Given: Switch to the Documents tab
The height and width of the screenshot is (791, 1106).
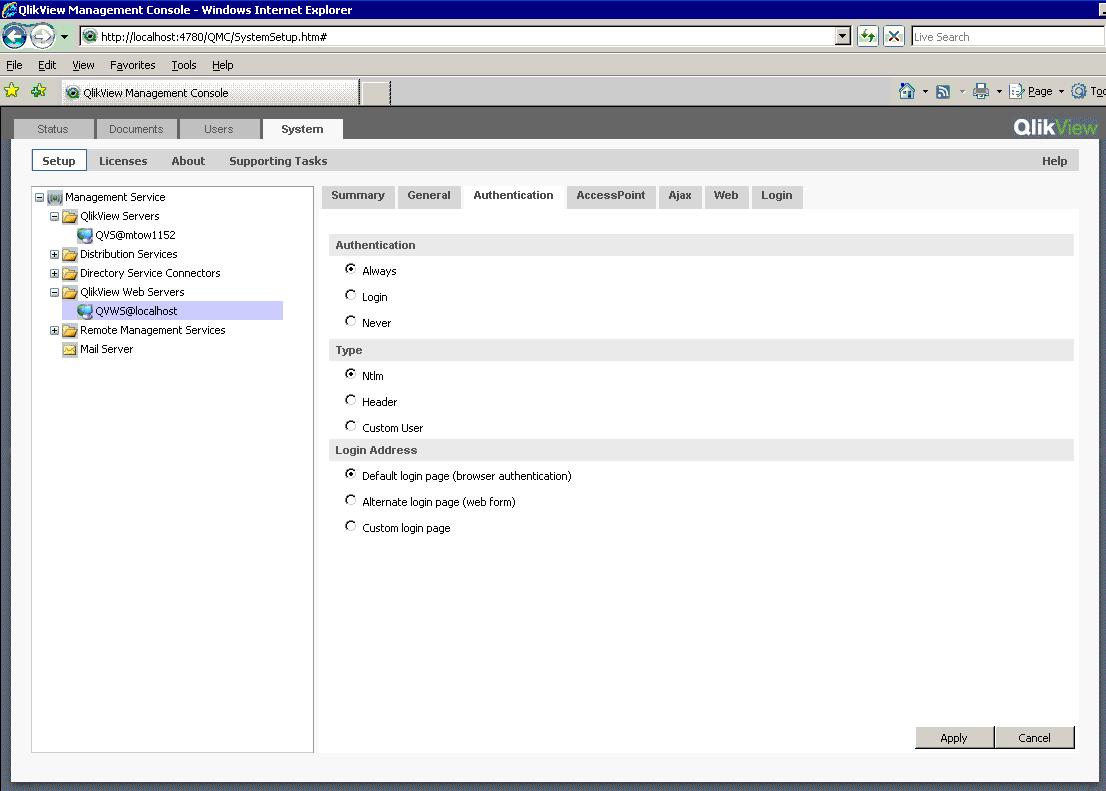Looking at the screenshot, I should point(136,129).
